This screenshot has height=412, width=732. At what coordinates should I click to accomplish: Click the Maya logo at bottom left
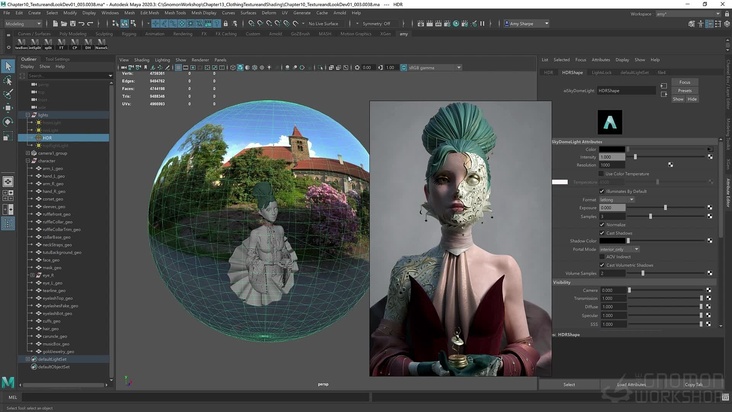pyautogui.click(x=9, y=383)
